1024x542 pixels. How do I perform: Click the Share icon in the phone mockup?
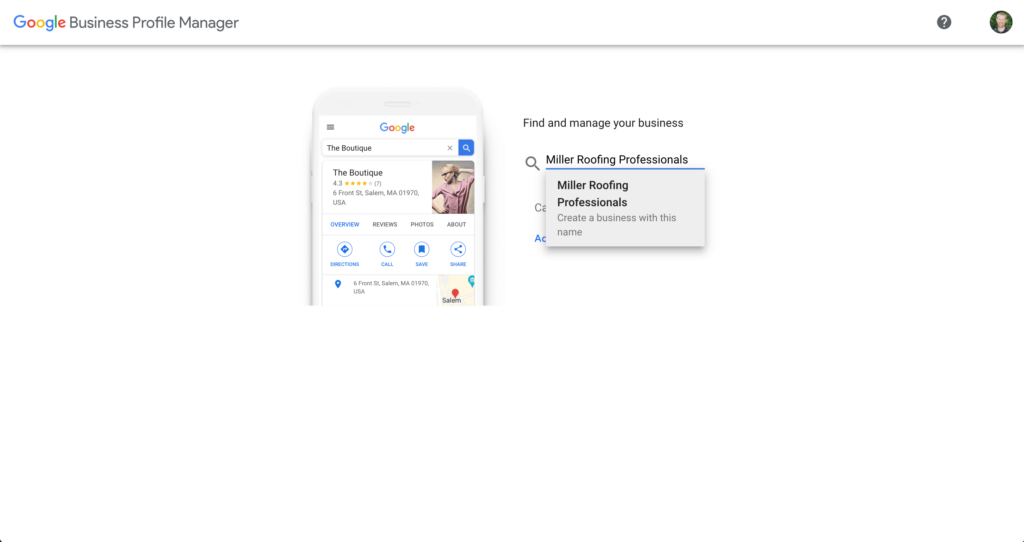tap(458, 249)
